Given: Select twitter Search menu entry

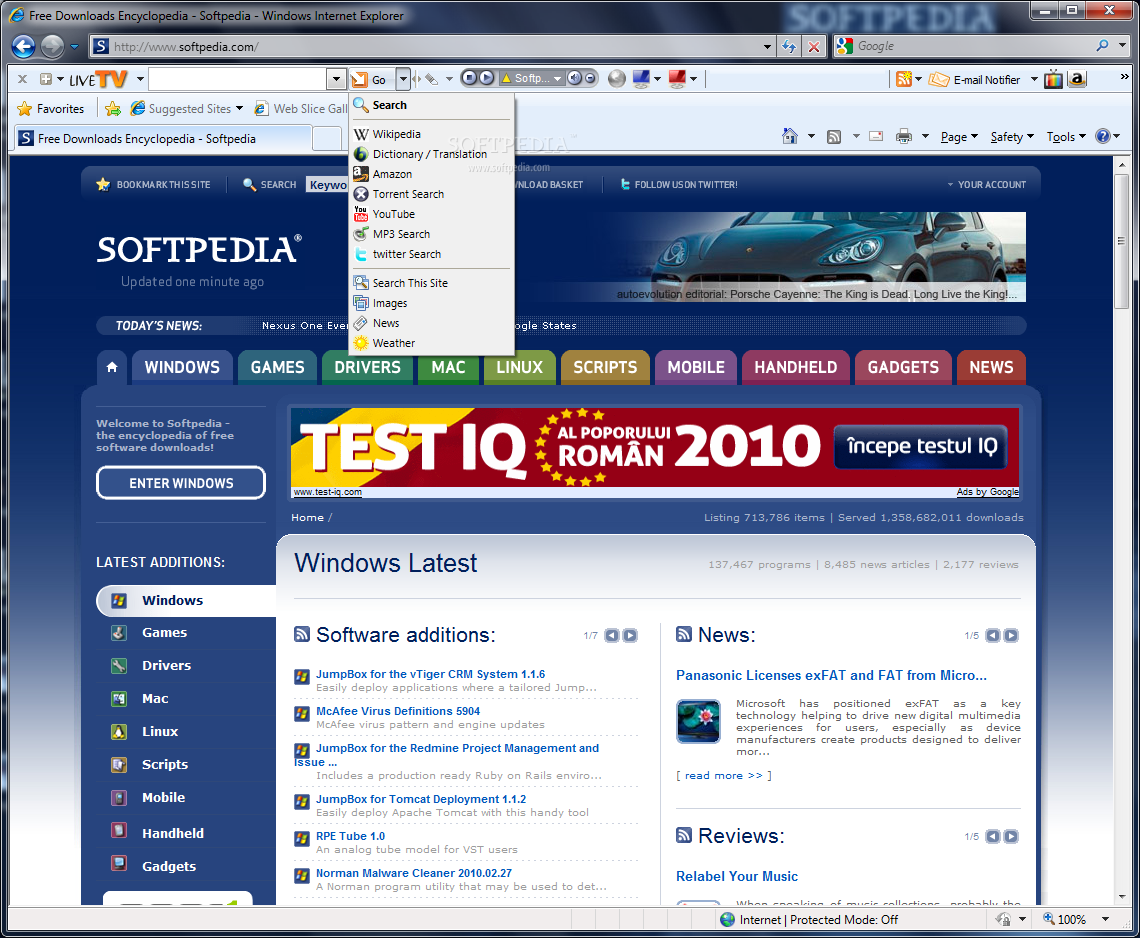Looking at the screenshot, I should [431, 254].
